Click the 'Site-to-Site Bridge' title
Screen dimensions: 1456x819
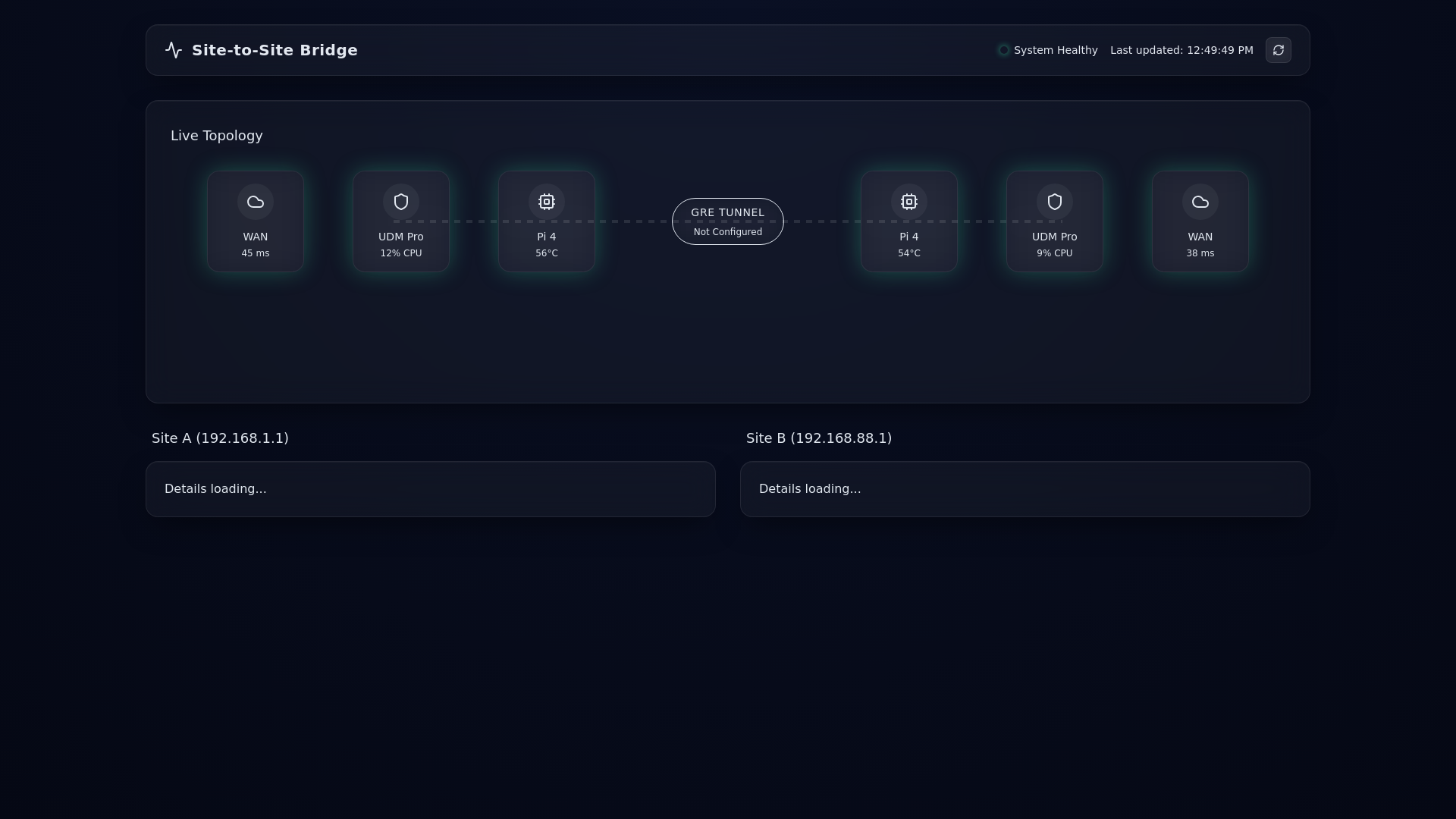point(275,50)
